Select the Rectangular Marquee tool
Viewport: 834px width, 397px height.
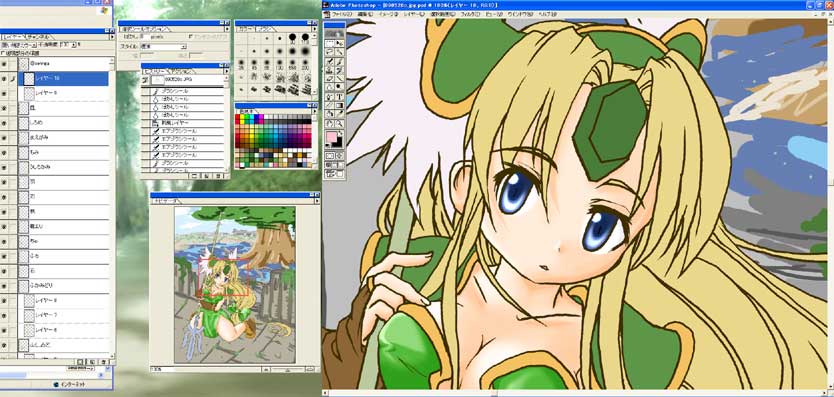pyautogui.click(x=329, y=43)
